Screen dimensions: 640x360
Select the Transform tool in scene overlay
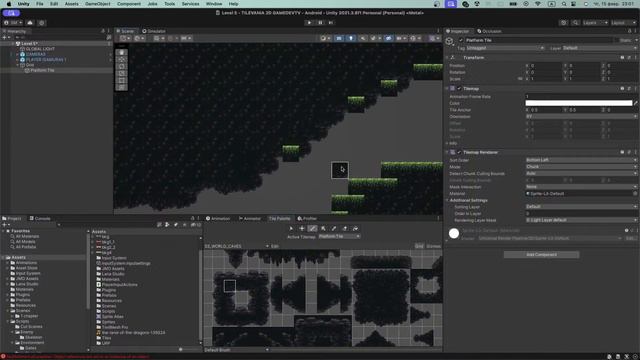coord(122,87)
